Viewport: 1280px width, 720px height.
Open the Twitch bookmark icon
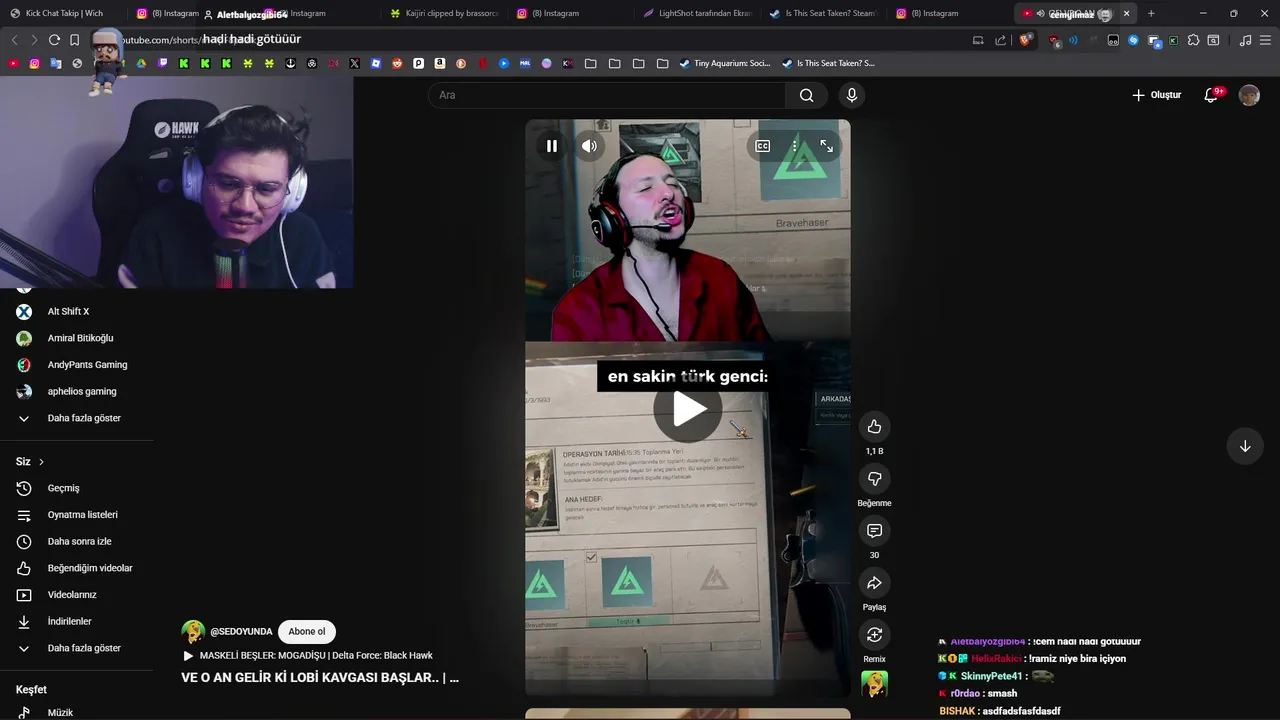[163, 63]
